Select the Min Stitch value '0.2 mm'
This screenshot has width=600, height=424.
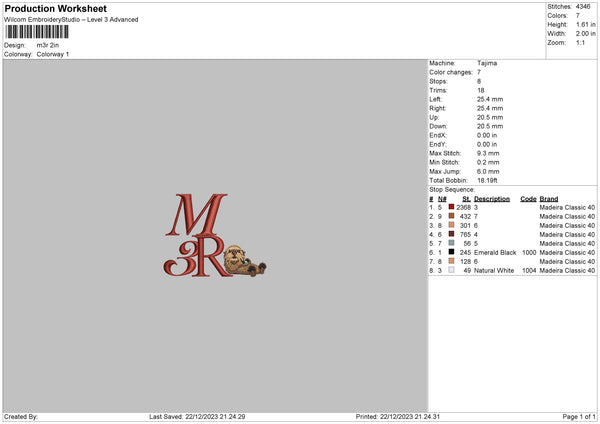click(488, 162)
